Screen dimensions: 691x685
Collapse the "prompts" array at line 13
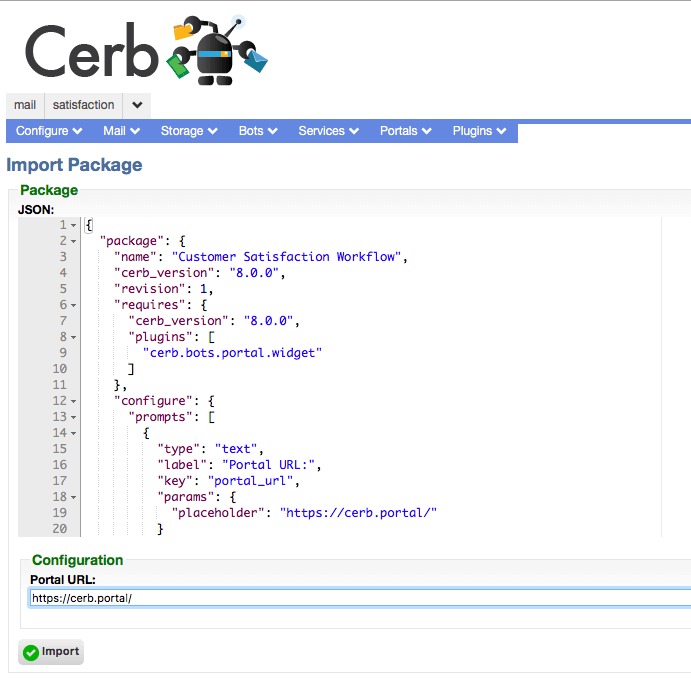74,417
